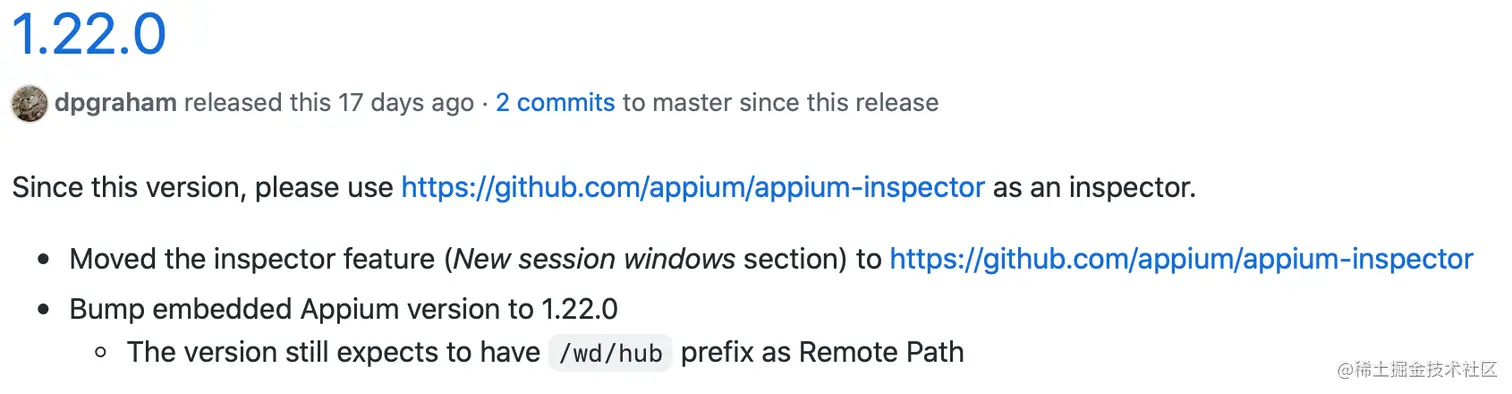Screen dimensions: 1512x394
Task: Open the dpgraham user profile link
Action: point(116,103)
